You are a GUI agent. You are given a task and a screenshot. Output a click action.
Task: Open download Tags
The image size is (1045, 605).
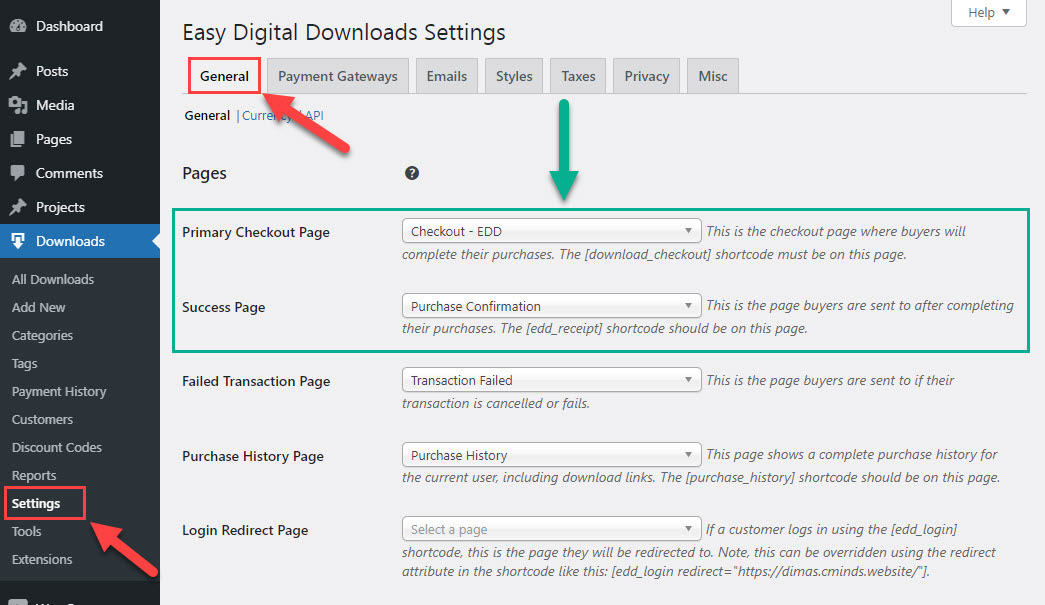pos(24,363)
